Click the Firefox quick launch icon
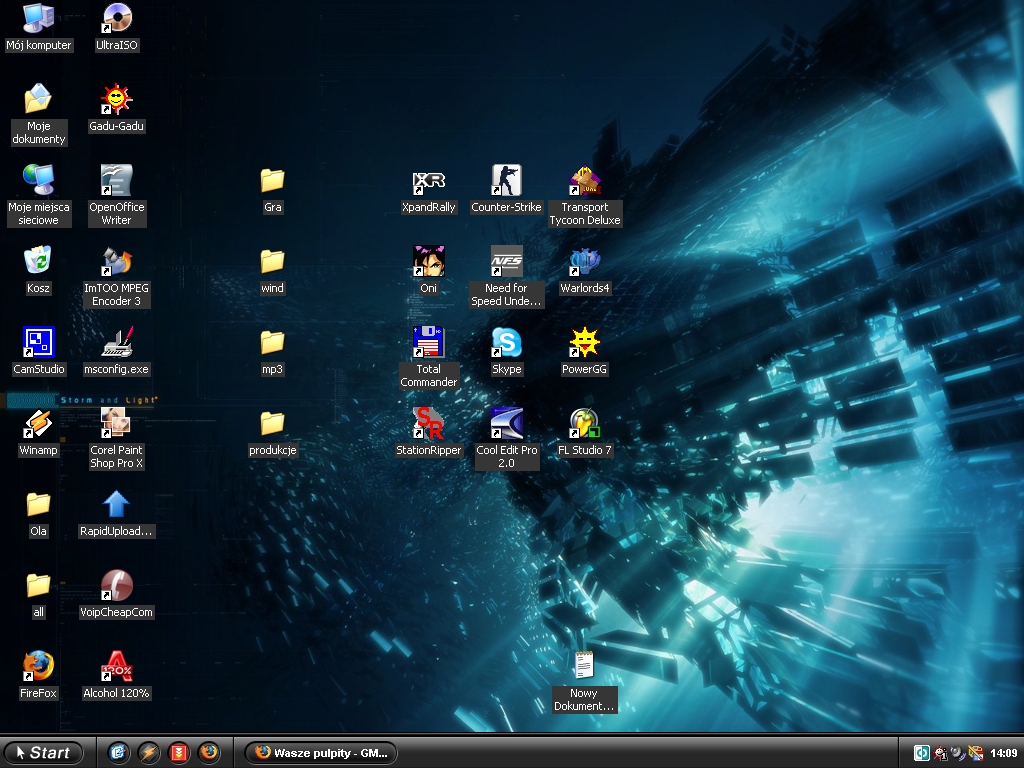The image size is (1024, 768). 209,752
